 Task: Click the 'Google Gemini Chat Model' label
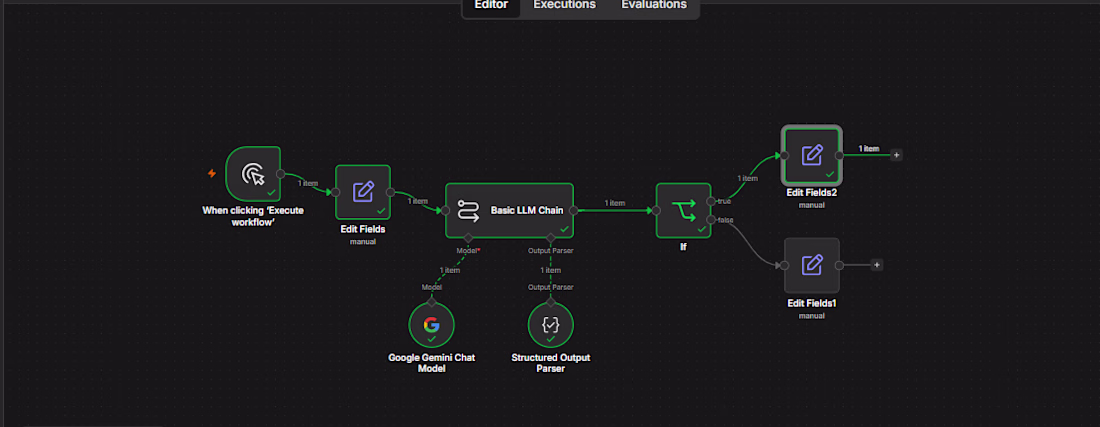click(431, 362)
